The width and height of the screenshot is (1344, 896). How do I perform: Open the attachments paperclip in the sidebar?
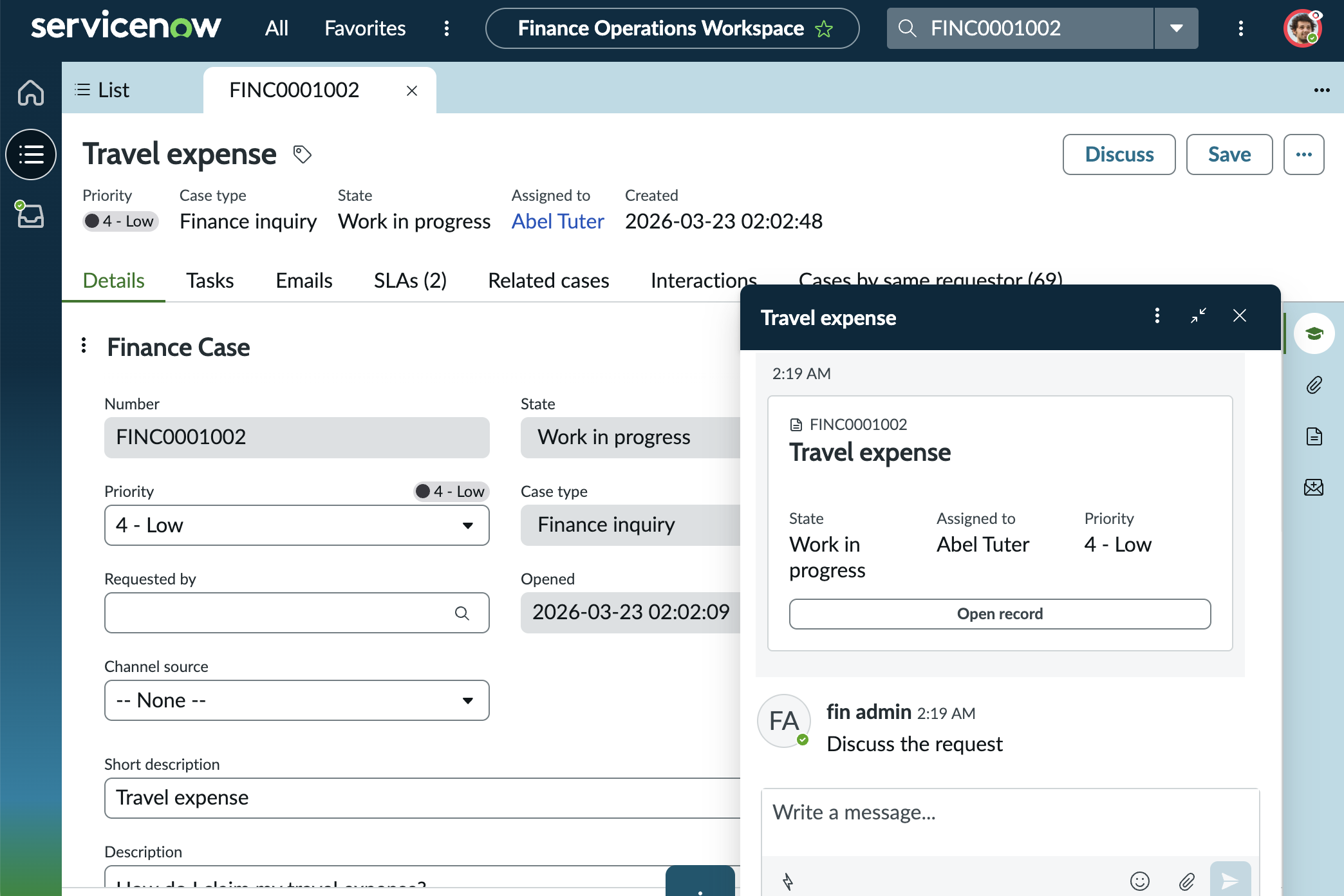(1314, 385)
